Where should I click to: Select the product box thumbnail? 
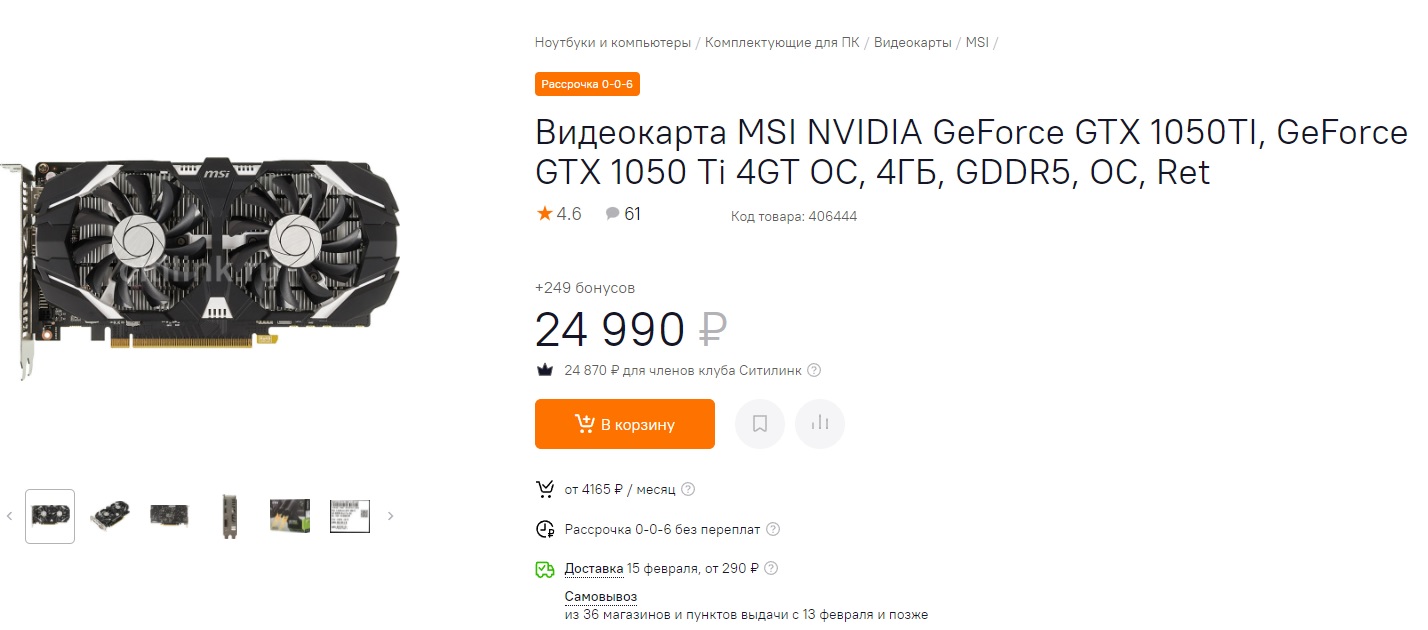click(x=290, y=516)
